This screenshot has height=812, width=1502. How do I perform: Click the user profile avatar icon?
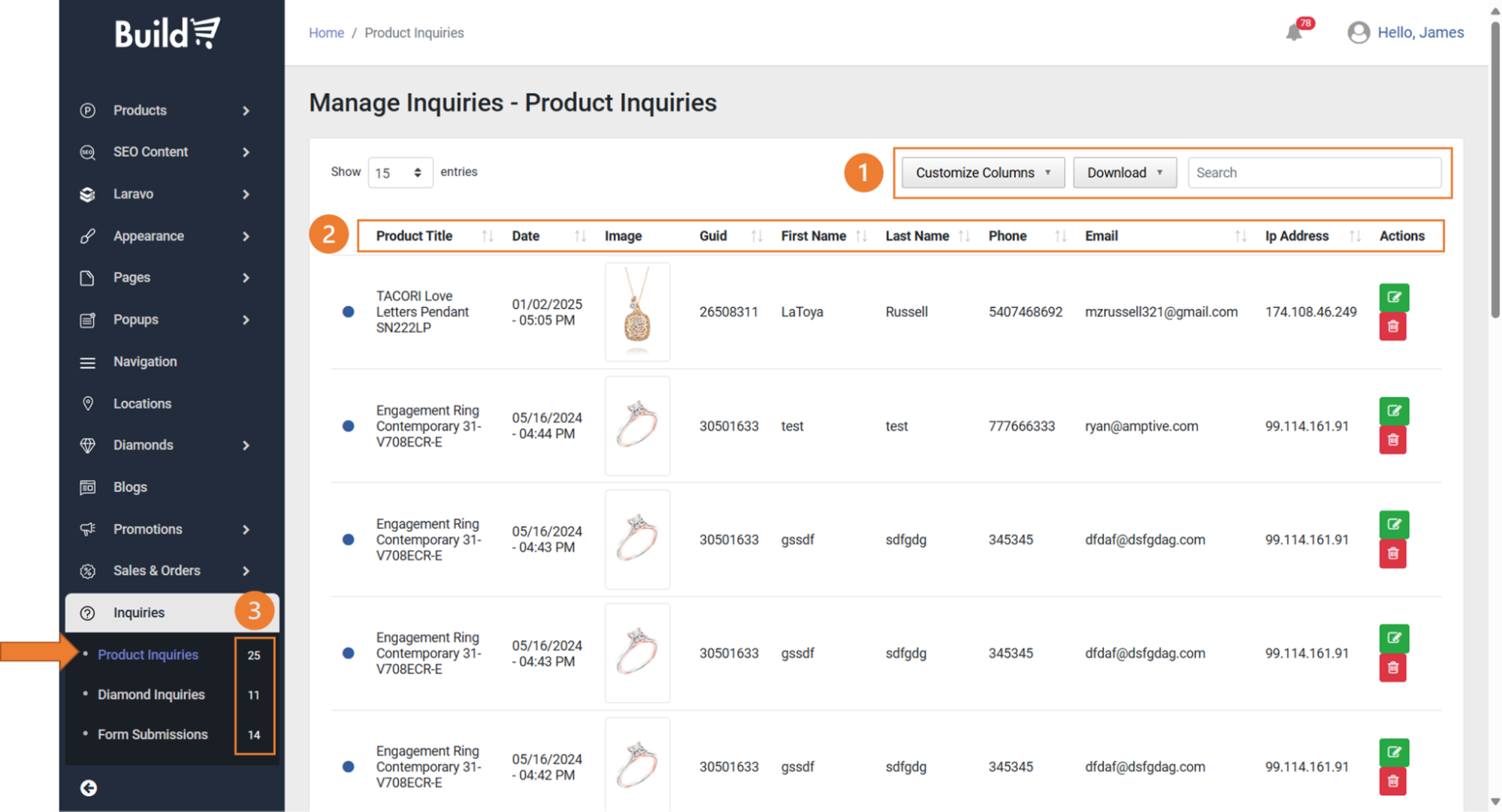point(1358,32)
